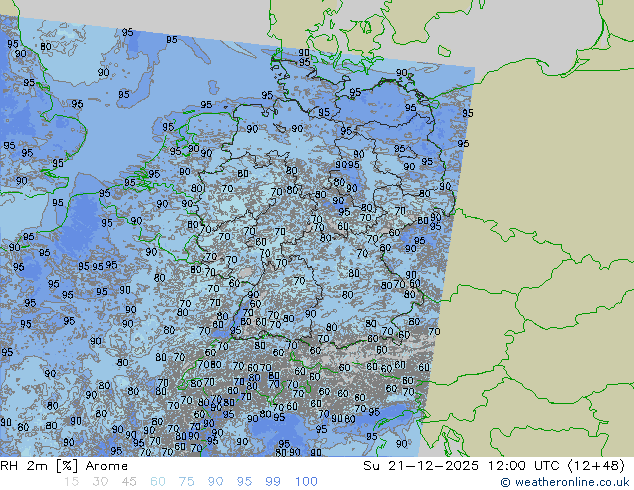The width and height of the screenshot is (634, 490).
Task: Select the 100 value in the color scale legend
Action: point(306,482)
